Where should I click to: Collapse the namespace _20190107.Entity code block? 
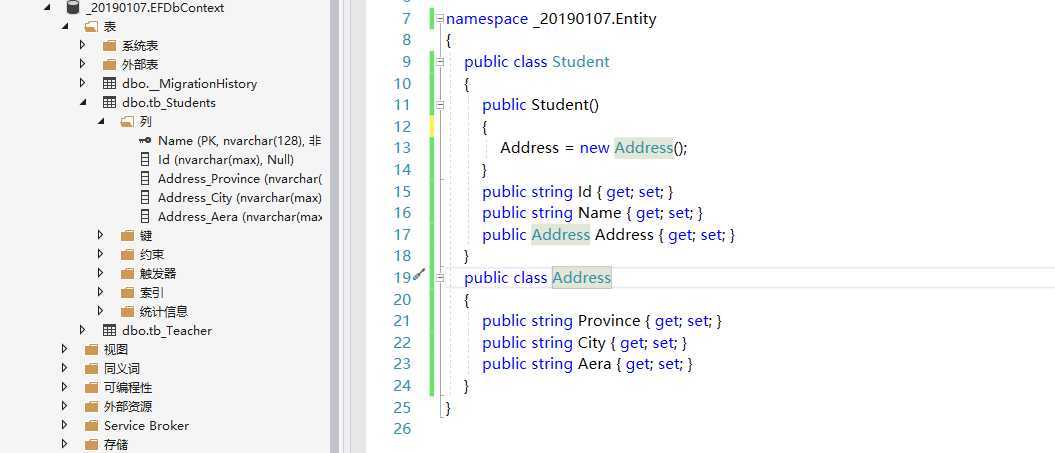439,18
